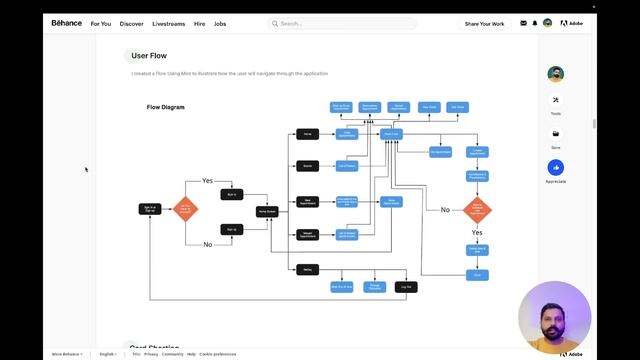This screenshot has height=360, width=640.
Task: Open the For You tab
Action: pos(101,24)
